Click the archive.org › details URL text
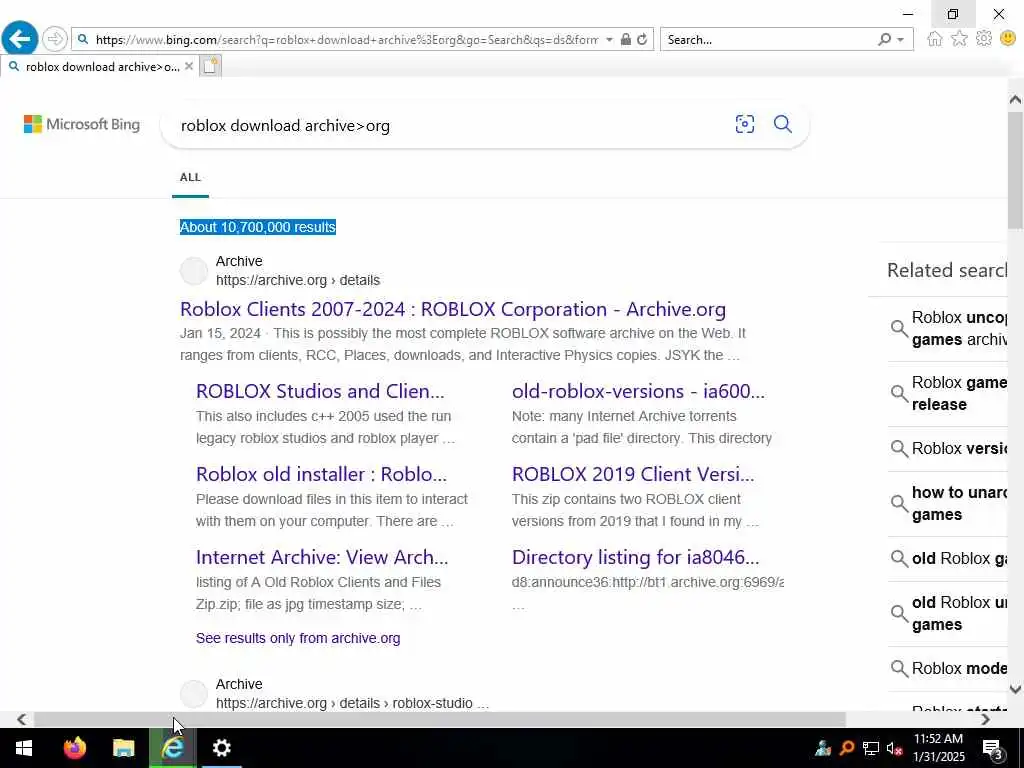 pos(298,280)
